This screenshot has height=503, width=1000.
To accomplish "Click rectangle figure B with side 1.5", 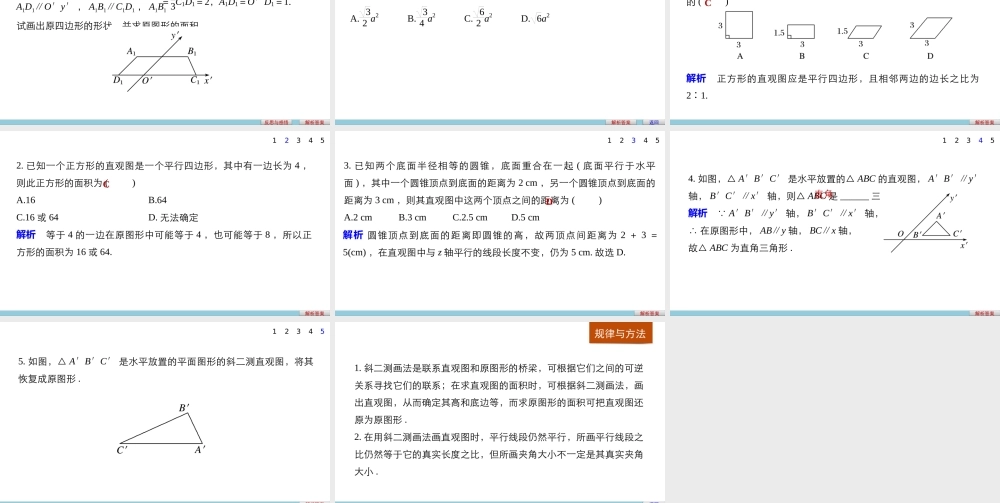I will tap(800, 31).
